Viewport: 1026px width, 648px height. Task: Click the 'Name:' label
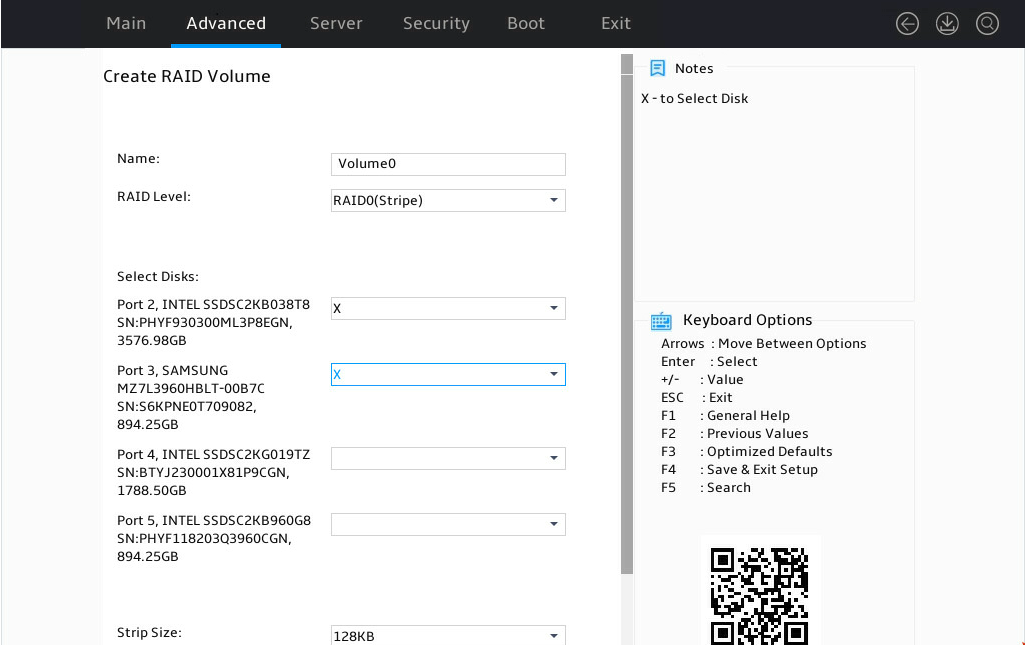pyautogui.click(x=138, y=159)
